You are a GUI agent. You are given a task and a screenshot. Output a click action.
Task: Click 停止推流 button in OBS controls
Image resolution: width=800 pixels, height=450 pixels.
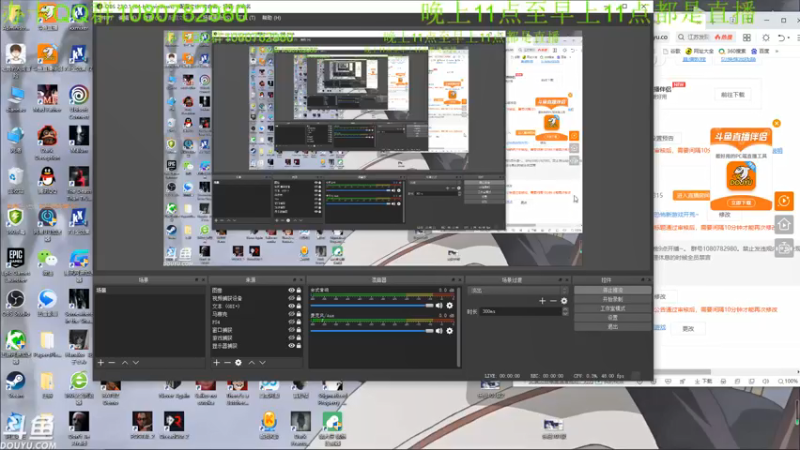point(613,290)
